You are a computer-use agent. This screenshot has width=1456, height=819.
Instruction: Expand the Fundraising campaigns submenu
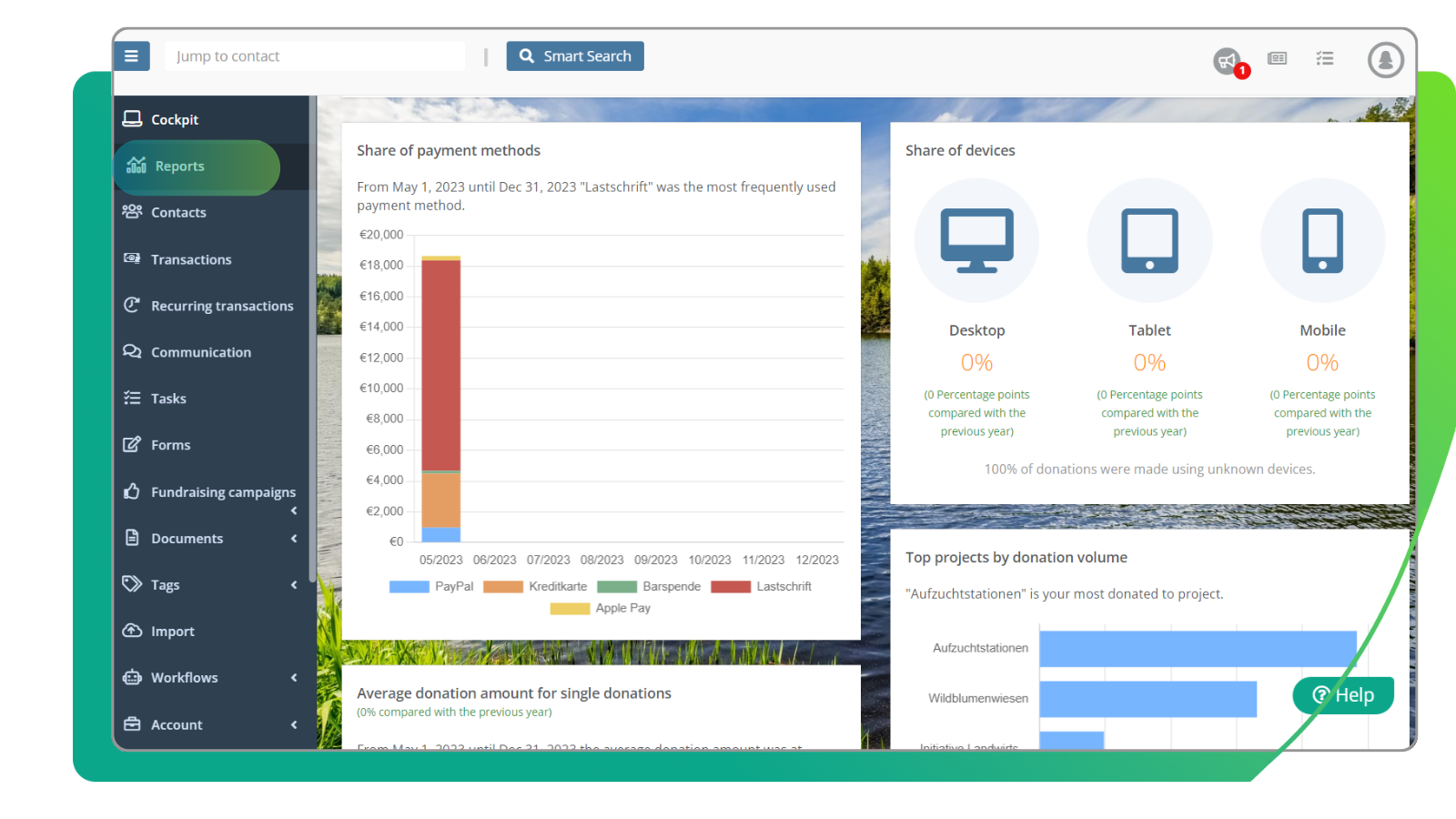click(x=293, y=511)
